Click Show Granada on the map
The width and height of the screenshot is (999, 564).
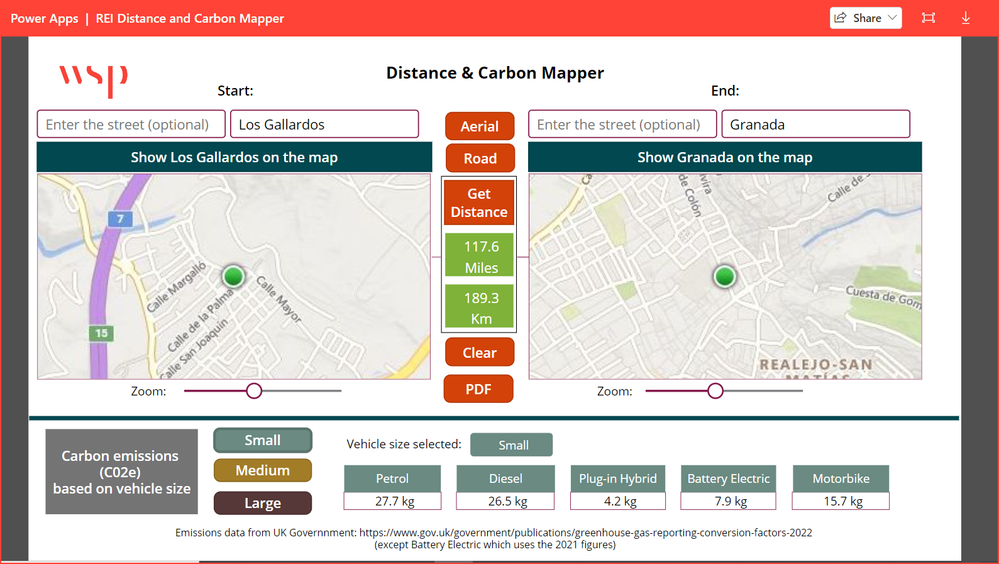(x=725, y=157)
